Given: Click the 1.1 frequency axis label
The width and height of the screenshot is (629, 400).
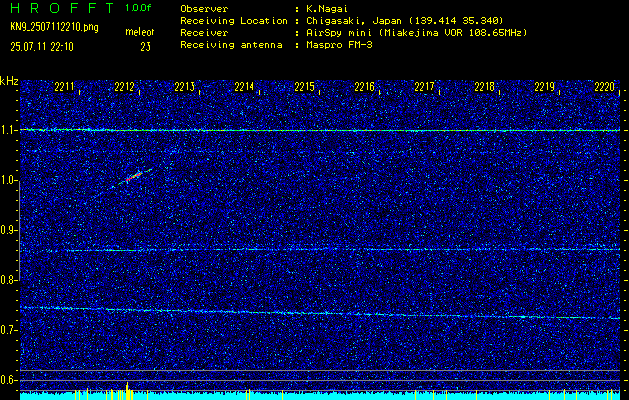Looking at the screenshot, I should click(7, 130).
